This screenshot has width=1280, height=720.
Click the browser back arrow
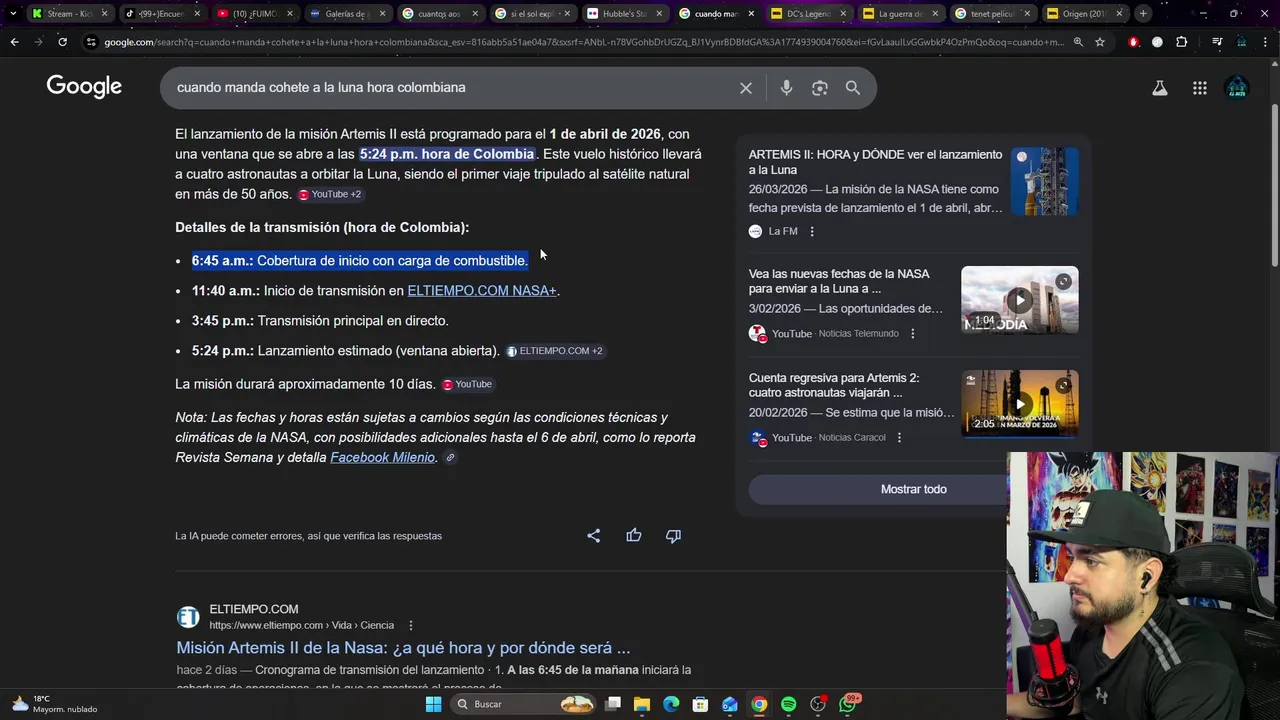pyautogui.click(x=14, y=42)
